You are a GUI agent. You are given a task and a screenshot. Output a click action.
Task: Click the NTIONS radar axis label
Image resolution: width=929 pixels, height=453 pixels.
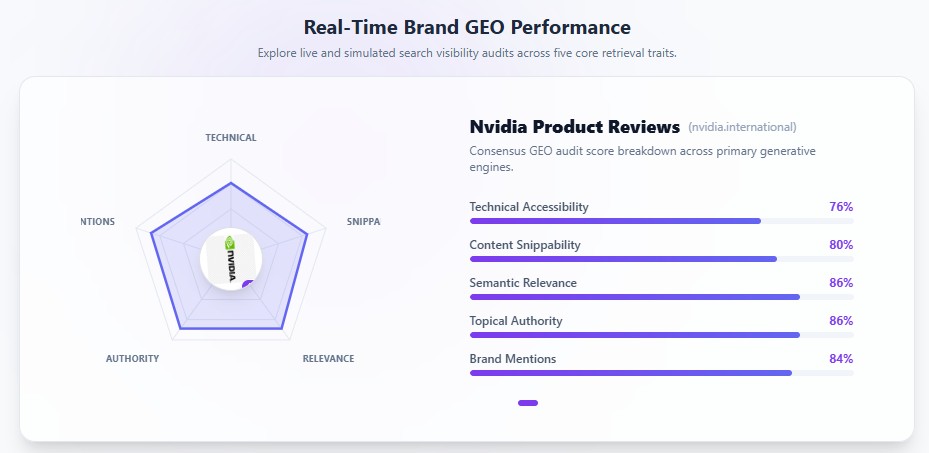point(98,221)
